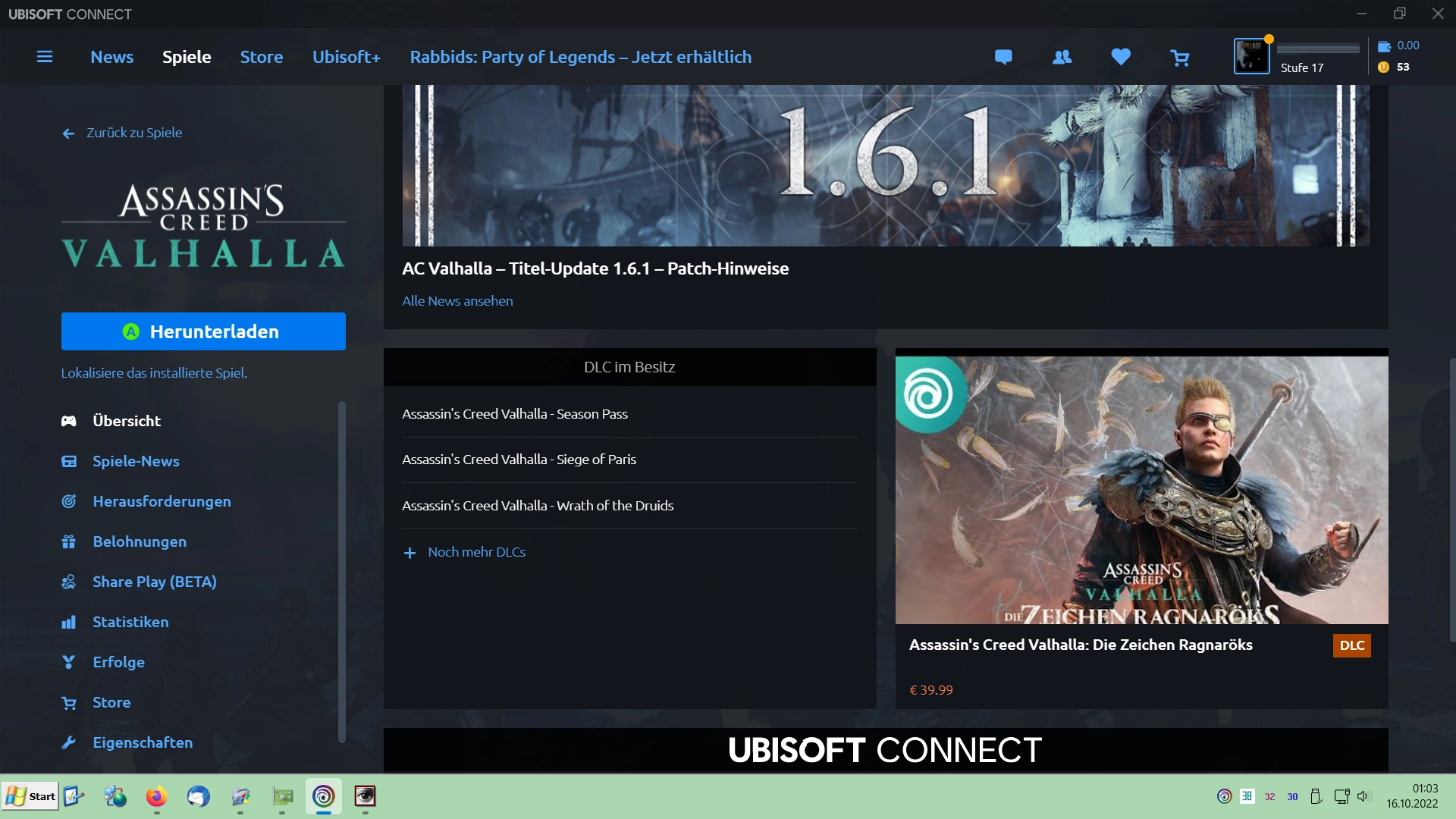Switch to the Ubisoft+ tab
The width and height of the screenshot is (1456, 819).
(347, 57)
